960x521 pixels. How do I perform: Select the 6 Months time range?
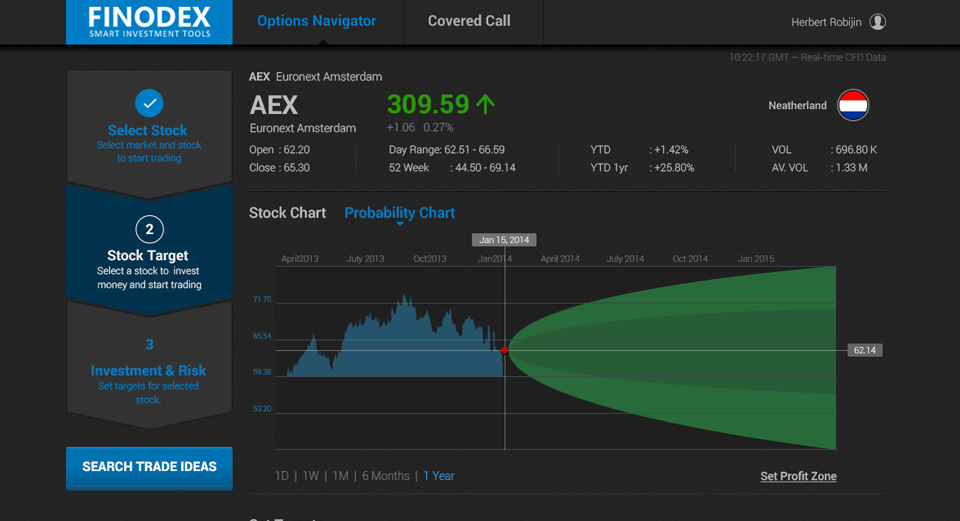[x=385, y=476]
